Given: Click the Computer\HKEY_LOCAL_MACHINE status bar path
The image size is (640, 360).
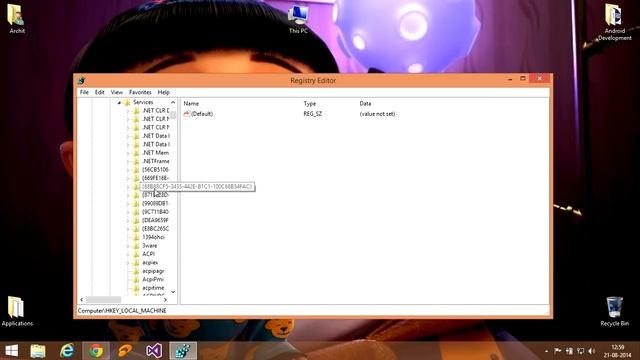Looking at the screenshot, I should click(x=122, y=311).
